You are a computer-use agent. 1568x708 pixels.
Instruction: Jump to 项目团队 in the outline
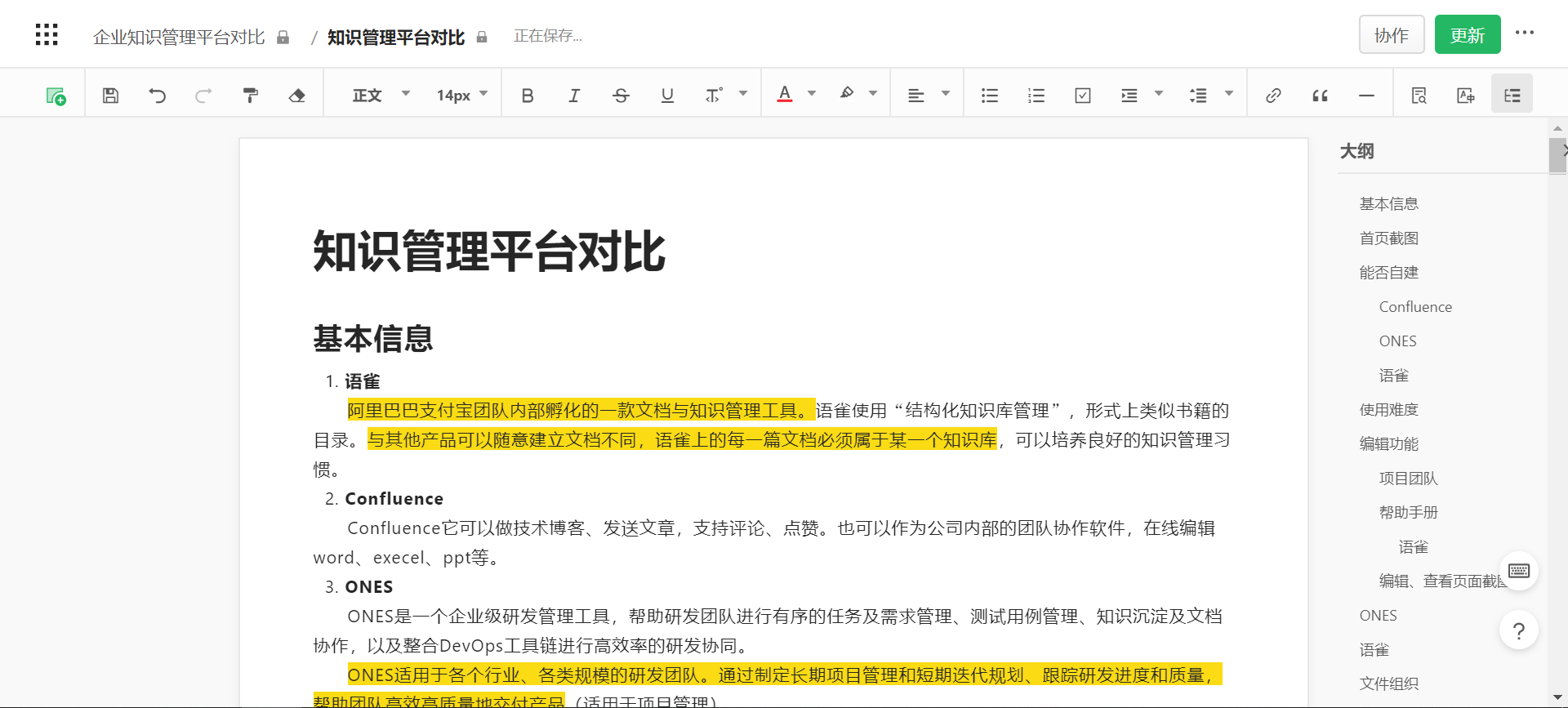(x=1408, y=478)
